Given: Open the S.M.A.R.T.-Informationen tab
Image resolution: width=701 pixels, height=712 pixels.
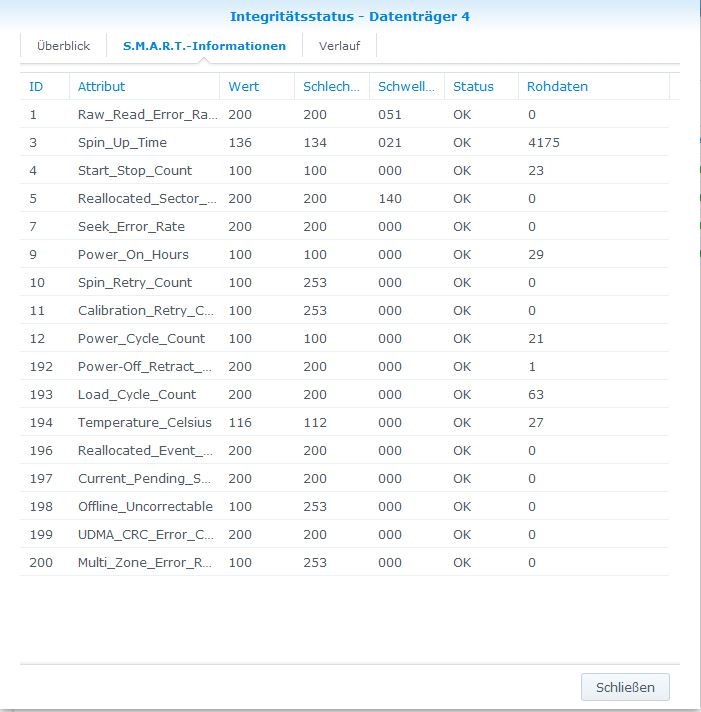Looking at the screenshot, I should coord(204,46).
